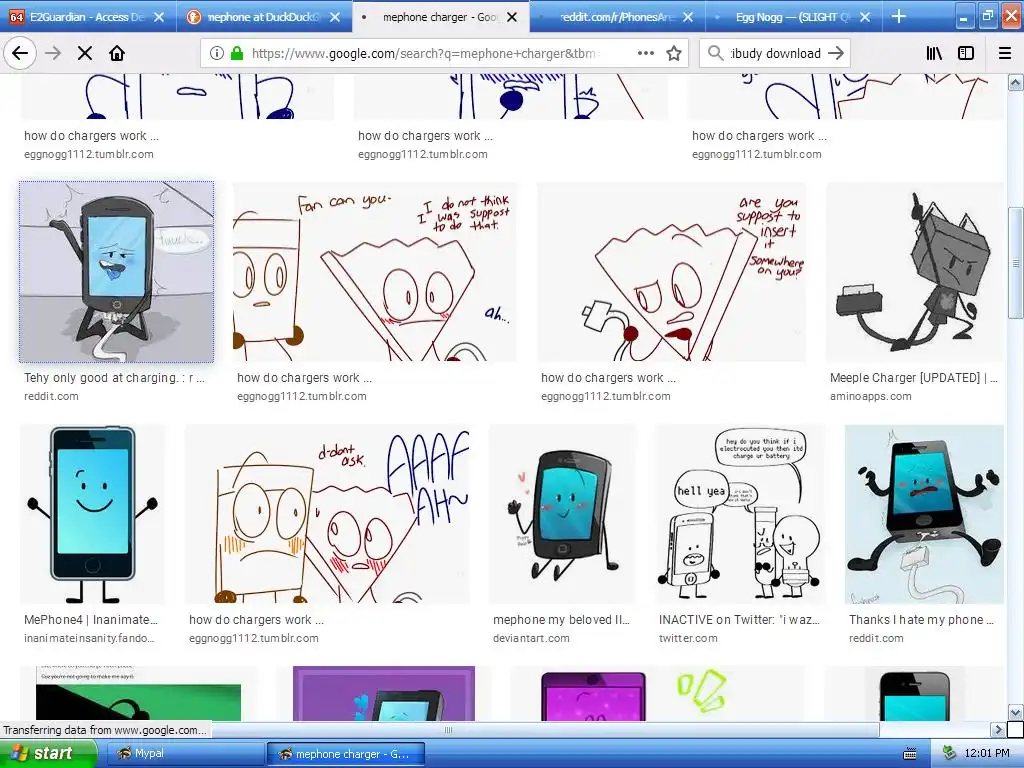Screen dimensions: 1024x768
Task: Switch to Mypal taskbar button
Action: click(x=185, y=754)
